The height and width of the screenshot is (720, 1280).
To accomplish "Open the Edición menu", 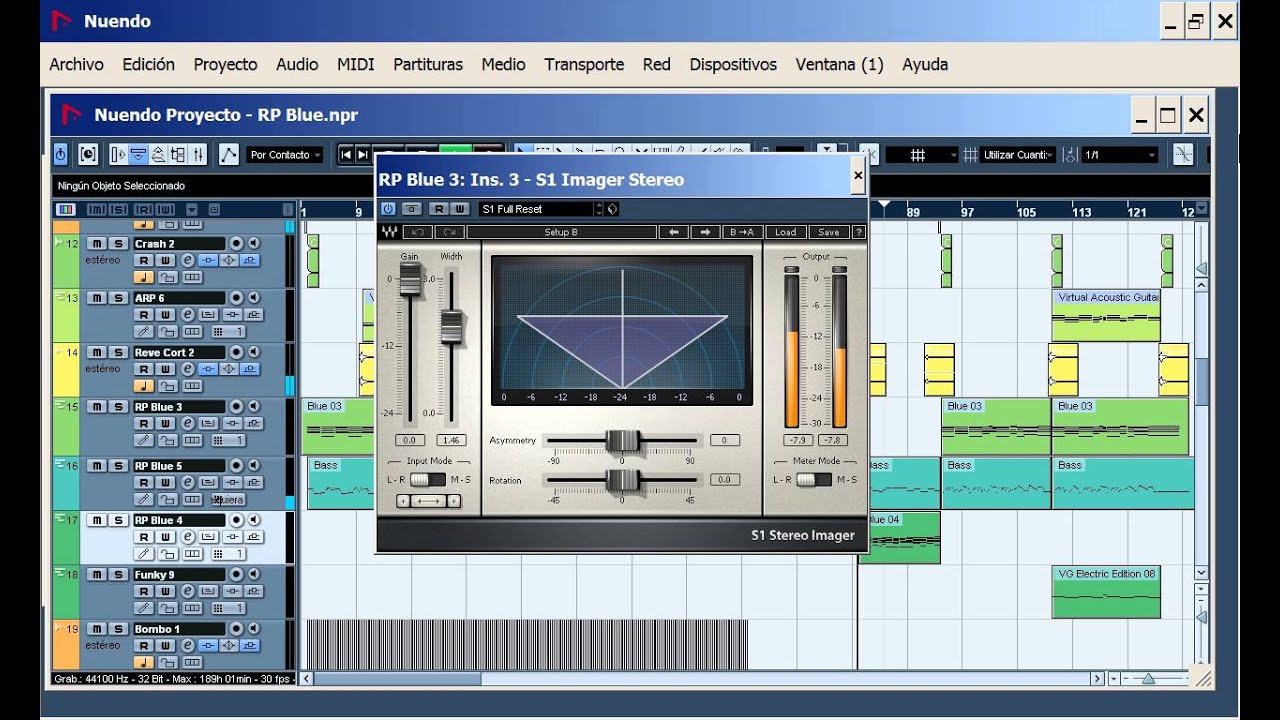I will pos(148,64).
